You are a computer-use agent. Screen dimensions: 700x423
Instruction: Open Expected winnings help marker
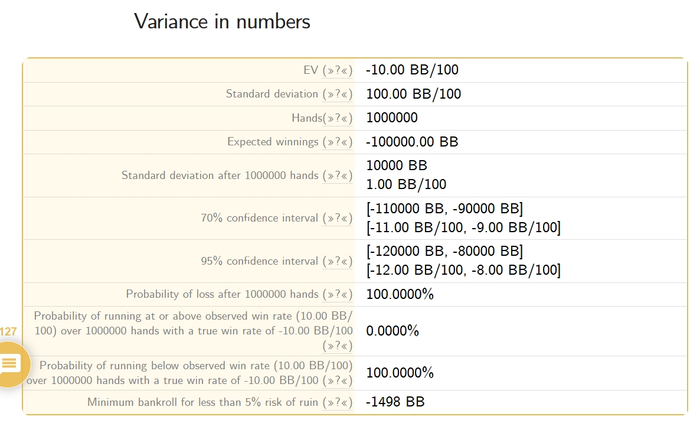(337, 142)
